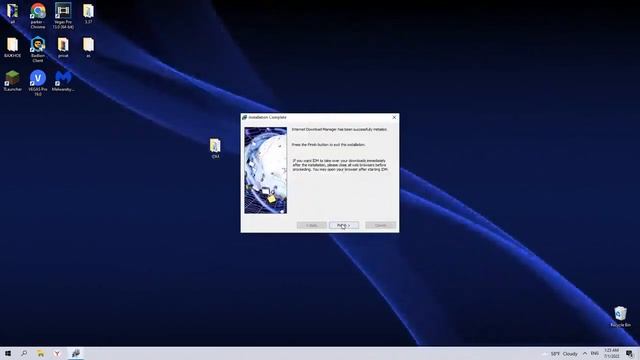Open taskbar search

pyautogui.click(x=24, y=353)
